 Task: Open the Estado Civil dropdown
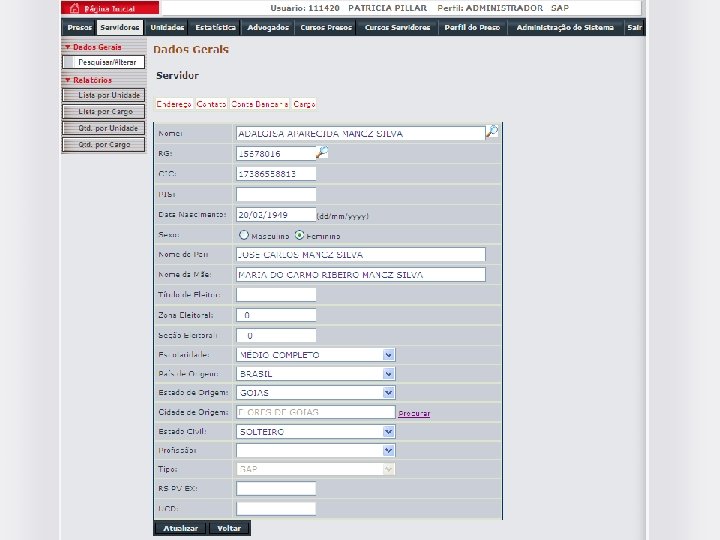[315, 432]
